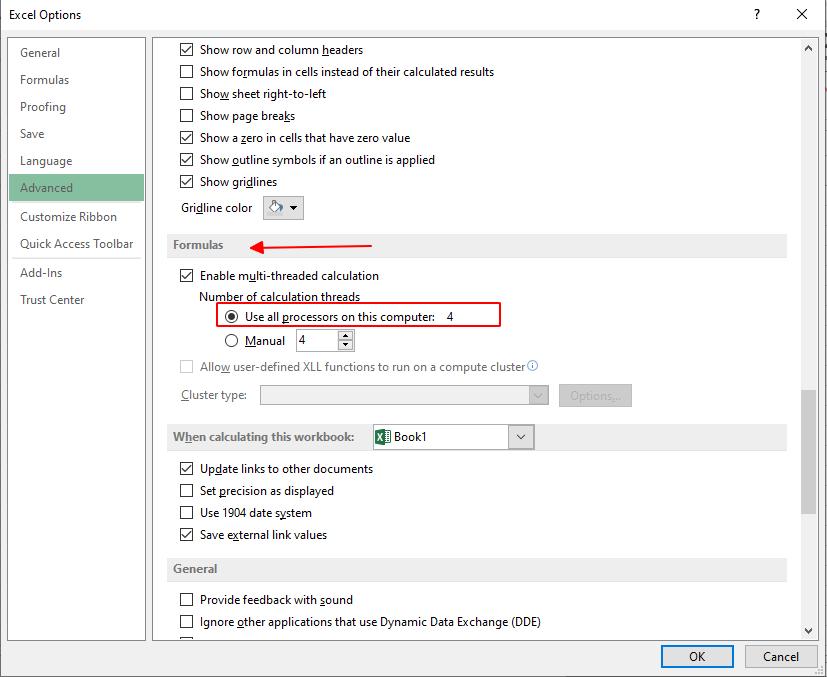The image size is (827, 677).
Task: Confirm settings with the OK button
Action: point(697,656)
